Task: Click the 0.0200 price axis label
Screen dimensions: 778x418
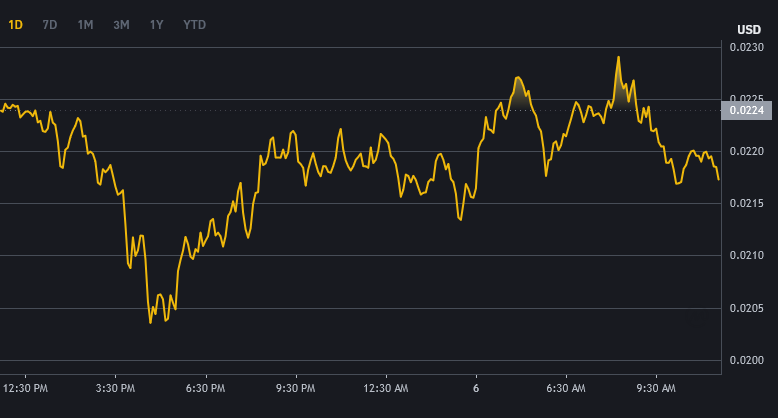Action: 747,360
